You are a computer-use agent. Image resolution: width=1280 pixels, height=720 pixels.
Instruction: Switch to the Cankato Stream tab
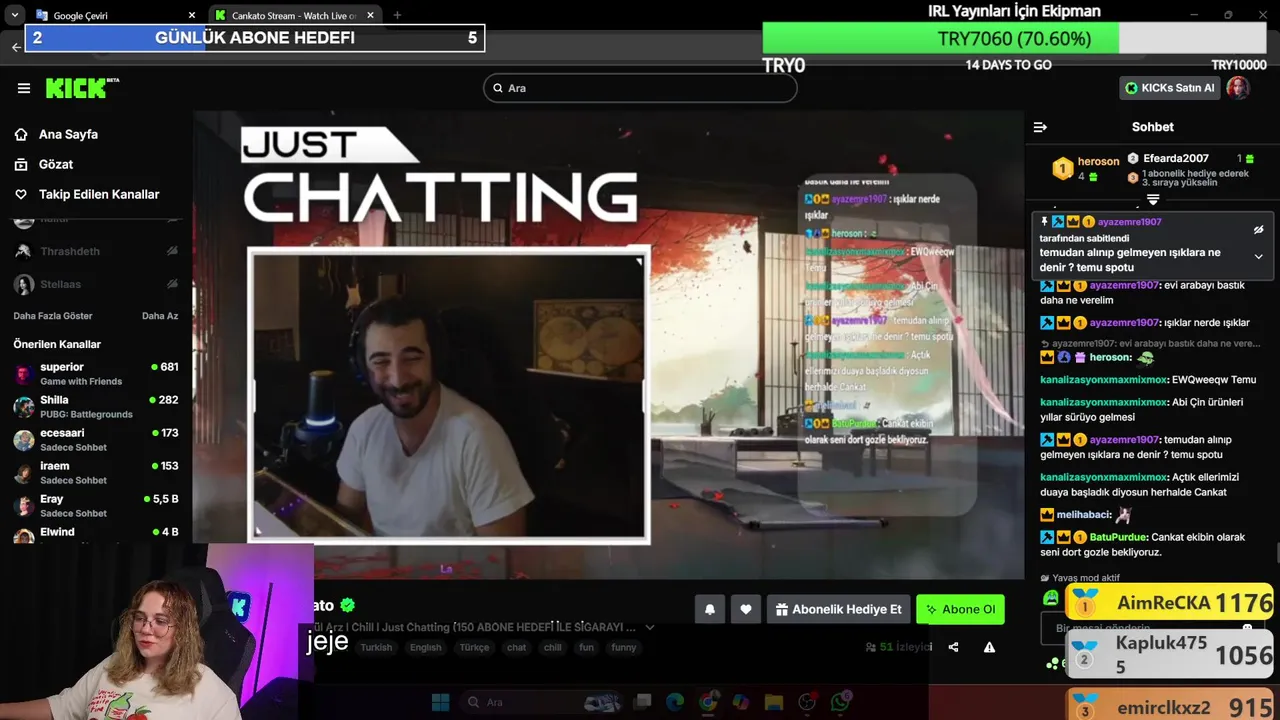pos(294,15)
